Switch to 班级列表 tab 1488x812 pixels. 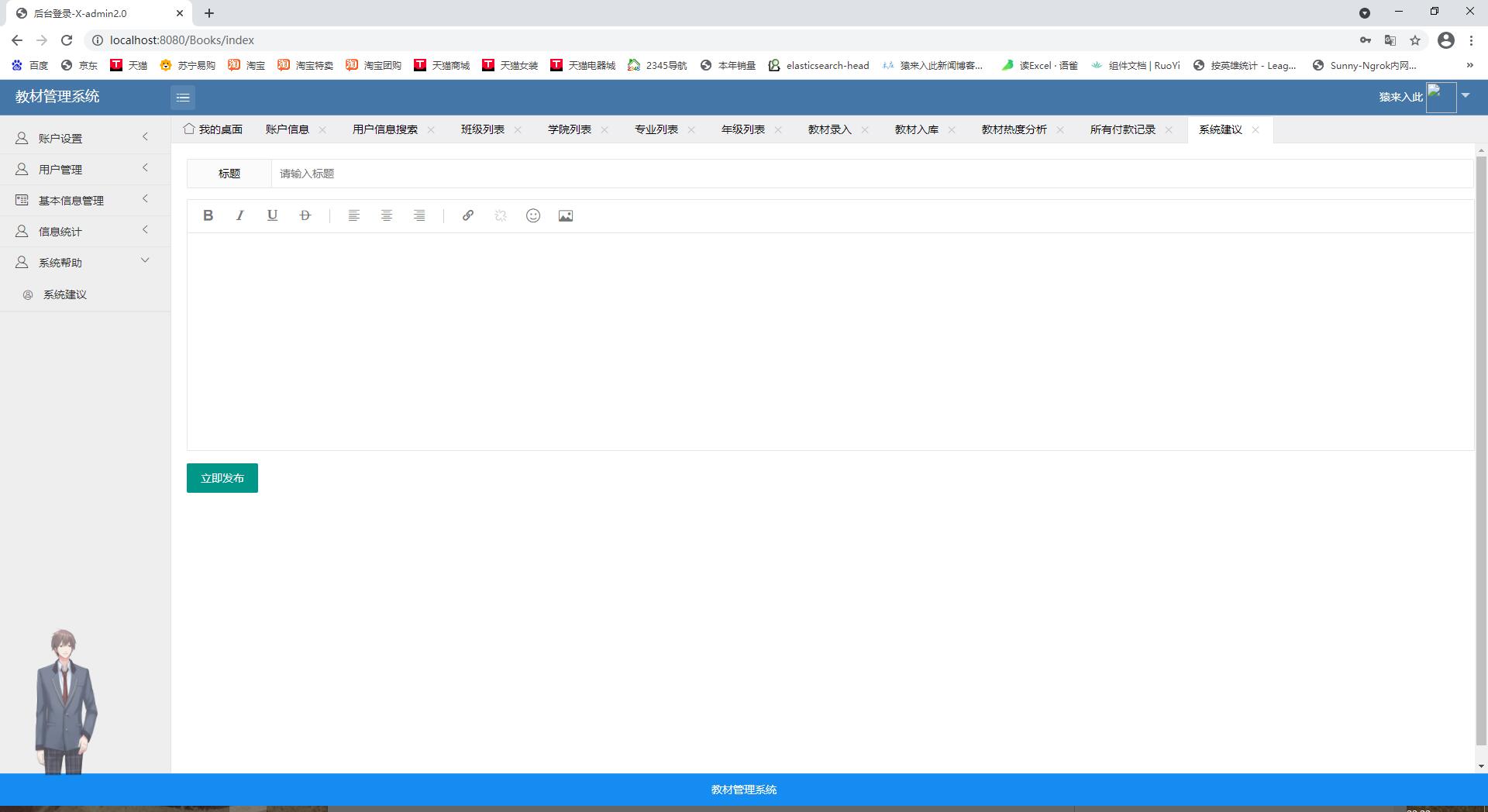coord(483,129)
